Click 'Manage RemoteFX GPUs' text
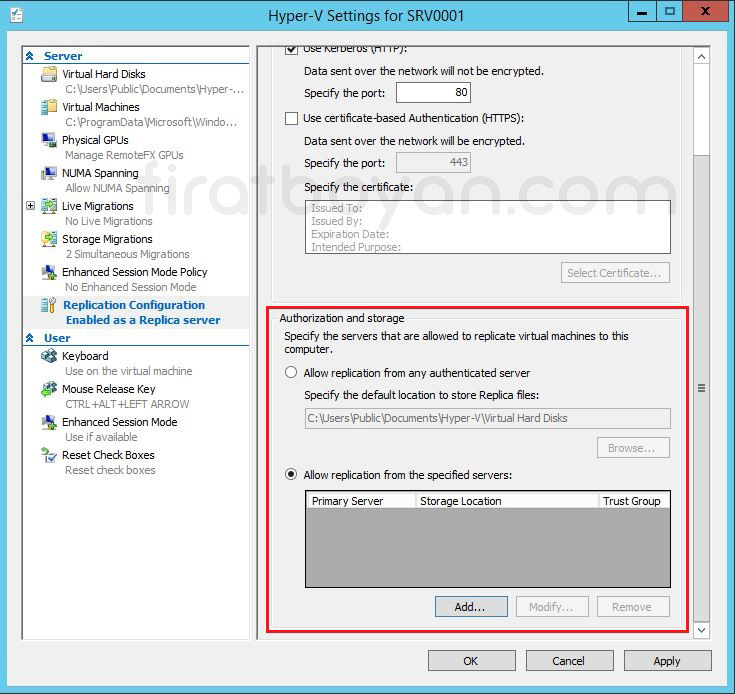 (x=124, y=155)
